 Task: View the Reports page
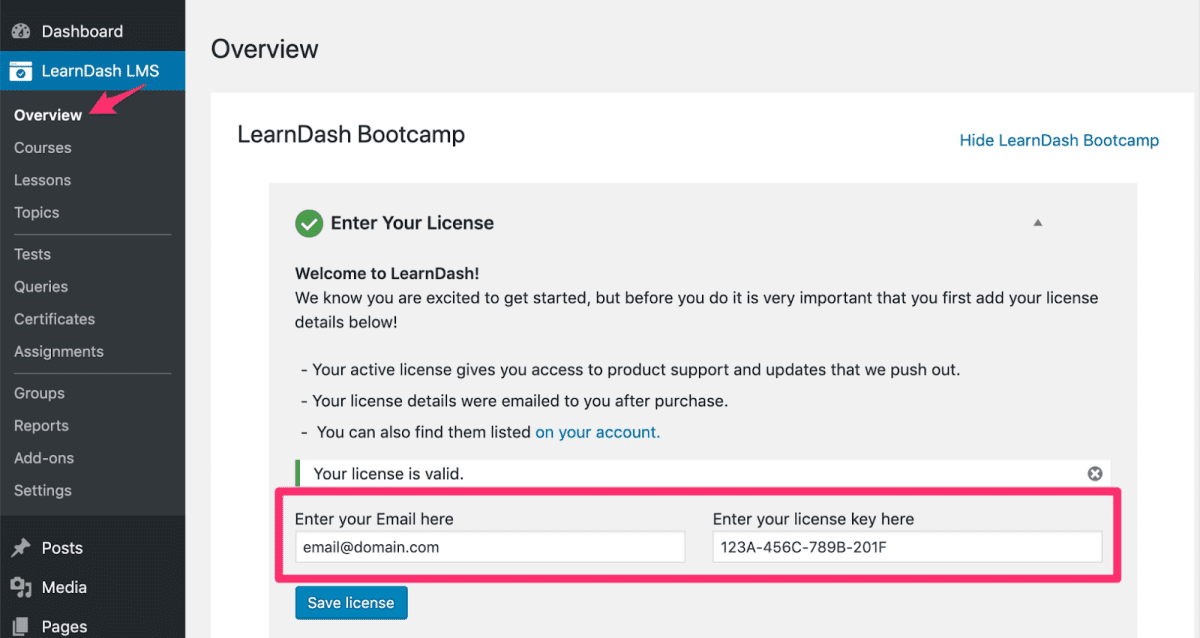coord(40,425)
